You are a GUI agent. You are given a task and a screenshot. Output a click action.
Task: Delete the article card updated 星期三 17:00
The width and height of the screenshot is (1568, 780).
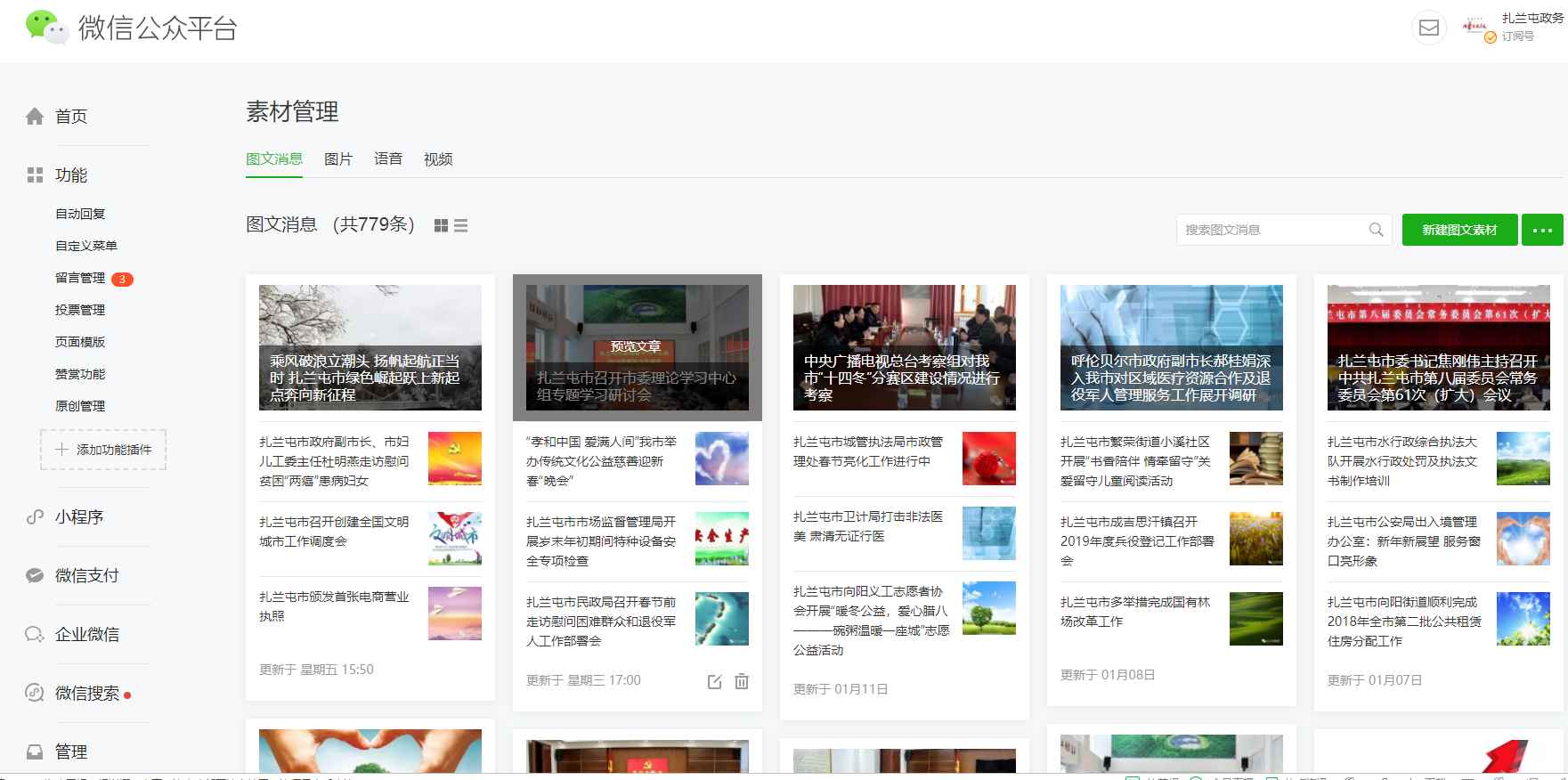tap(742, 681)
